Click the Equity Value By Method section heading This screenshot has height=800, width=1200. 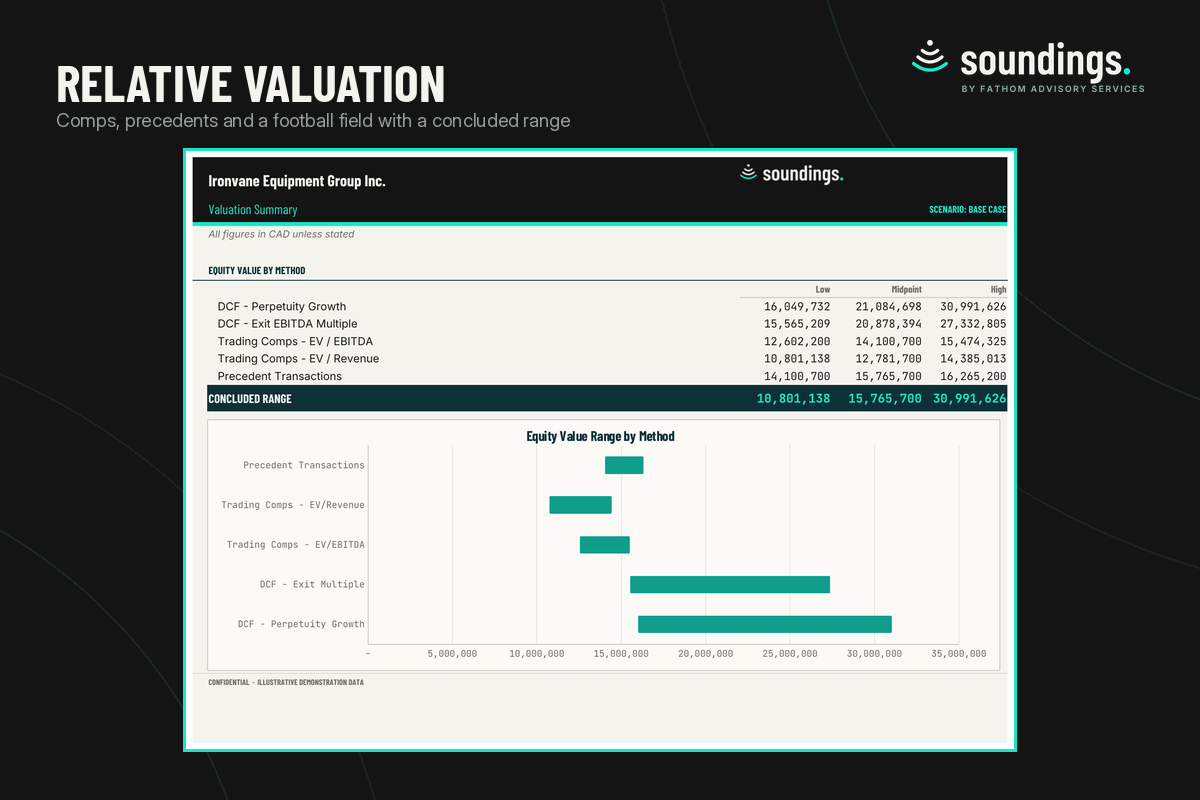pos(257,270)
